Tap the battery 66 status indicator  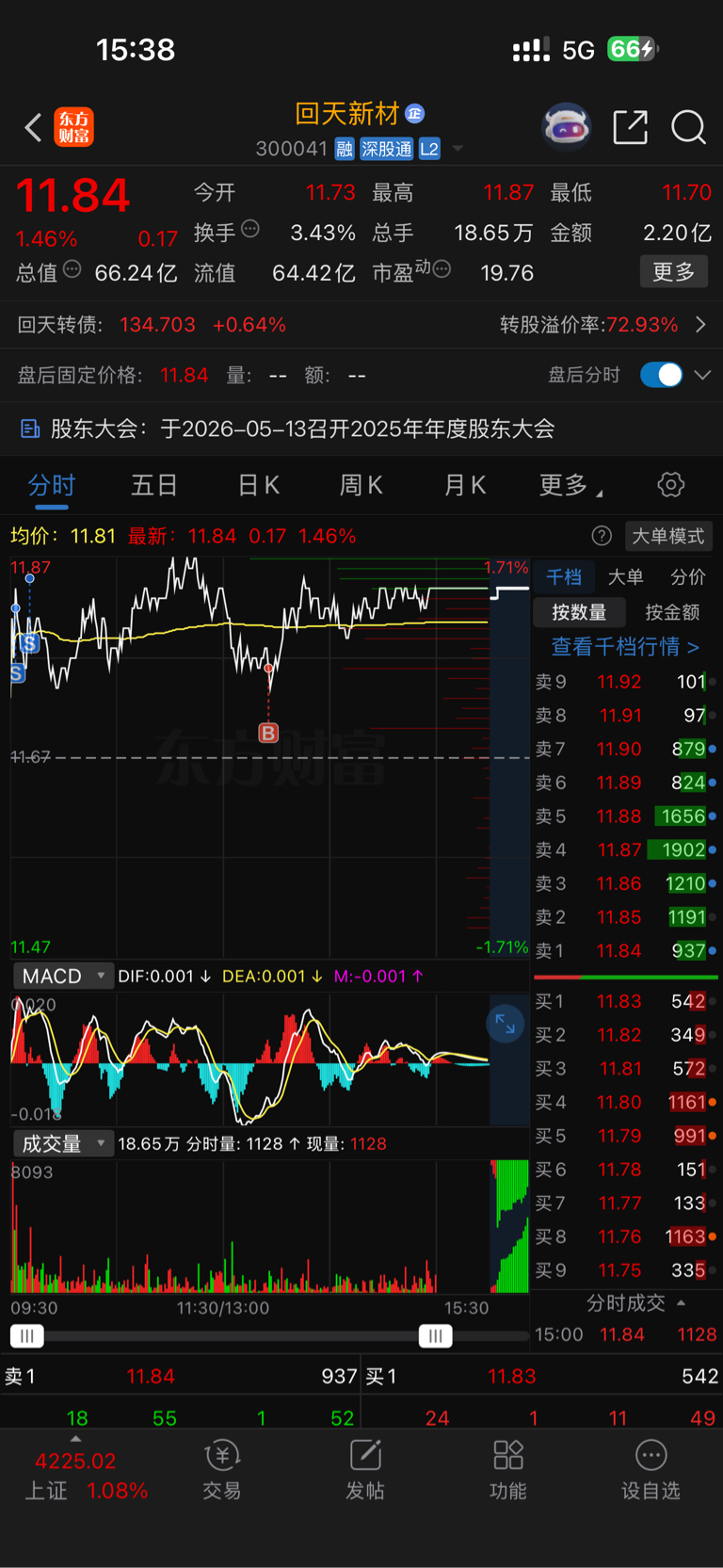pyautogui.click(x=633, y=49)
